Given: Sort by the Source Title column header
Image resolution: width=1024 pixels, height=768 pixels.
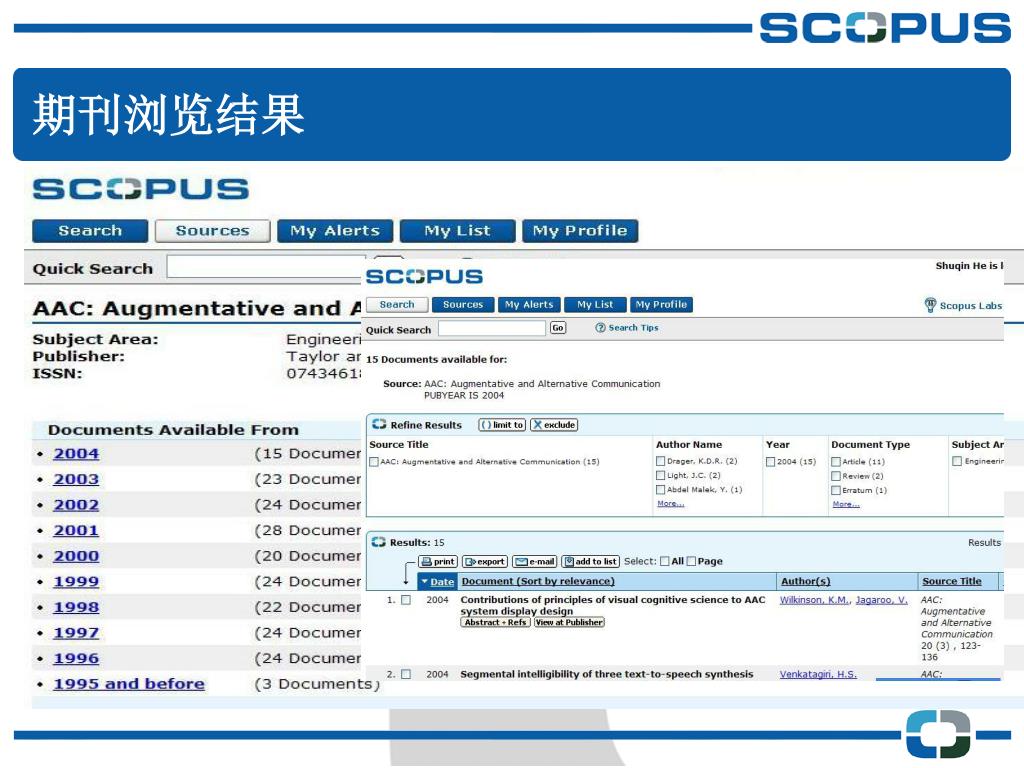Looking at the screenshot, I should click(952, 581).
